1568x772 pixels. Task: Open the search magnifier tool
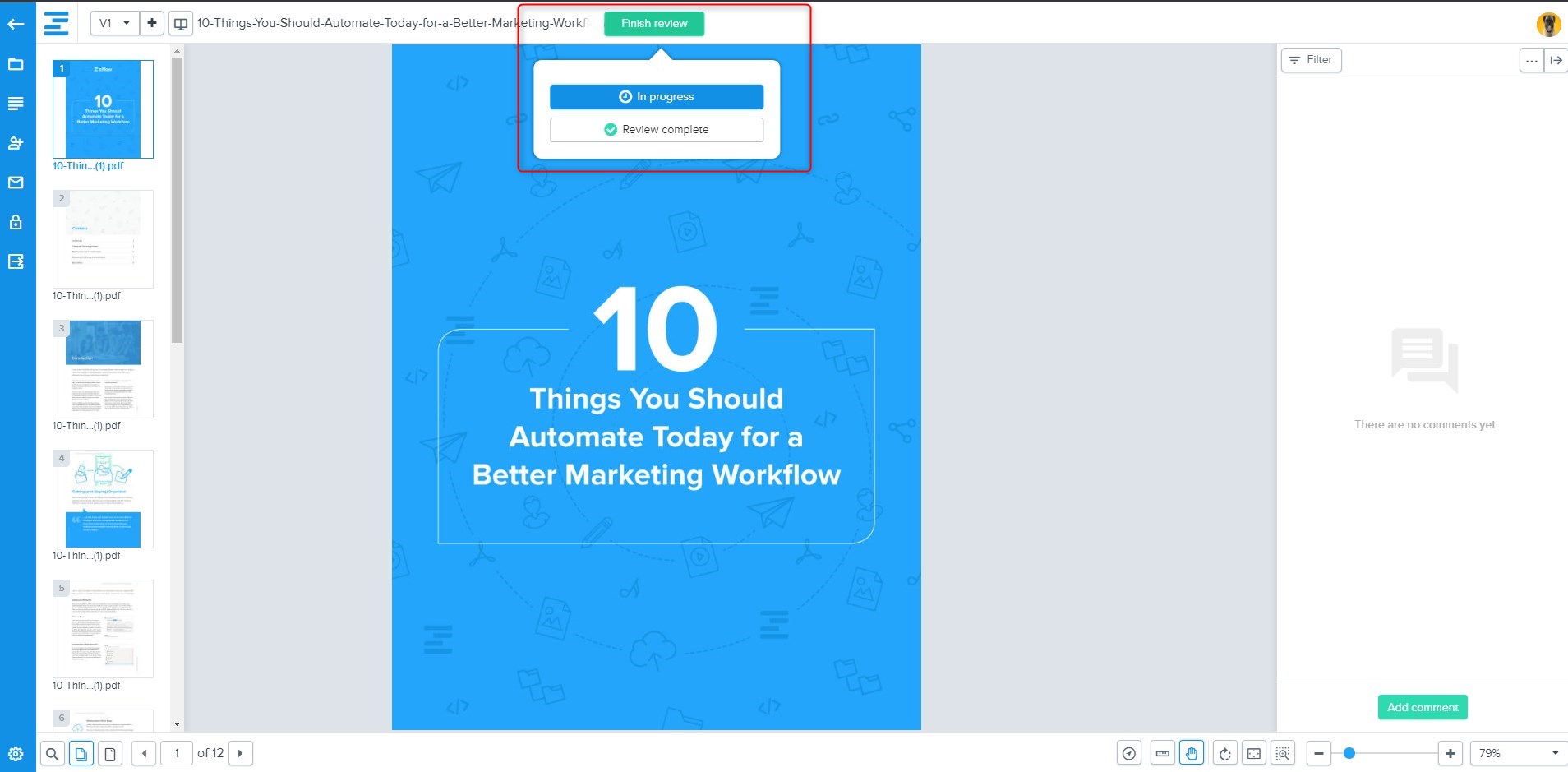pyautogui.click(x=52, y=753)
